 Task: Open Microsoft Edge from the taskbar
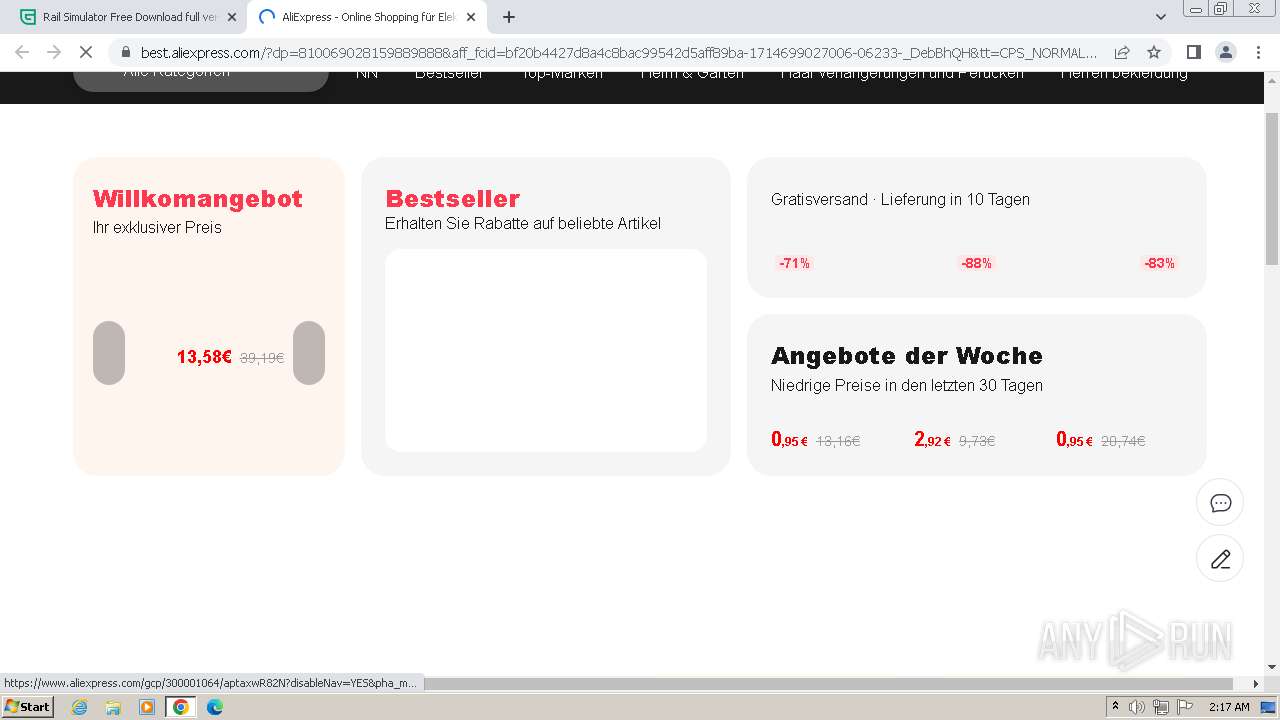tap(214, 707)
